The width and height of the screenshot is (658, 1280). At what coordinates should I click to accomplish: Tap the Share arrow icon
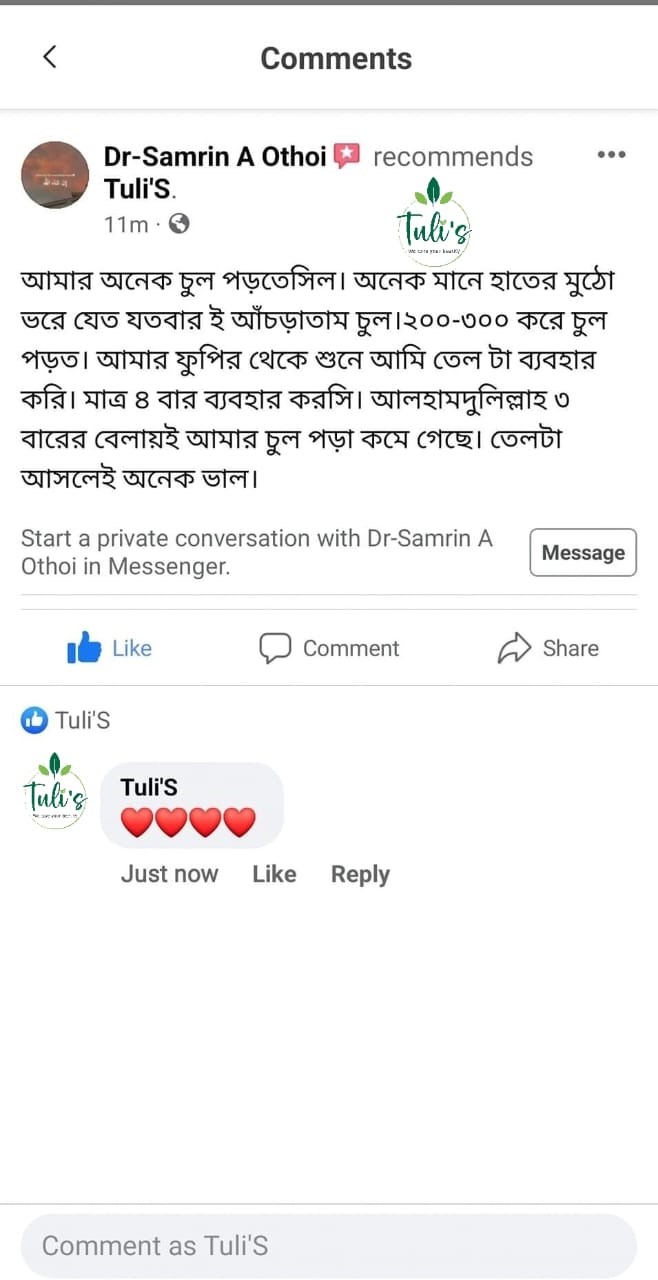513,648
